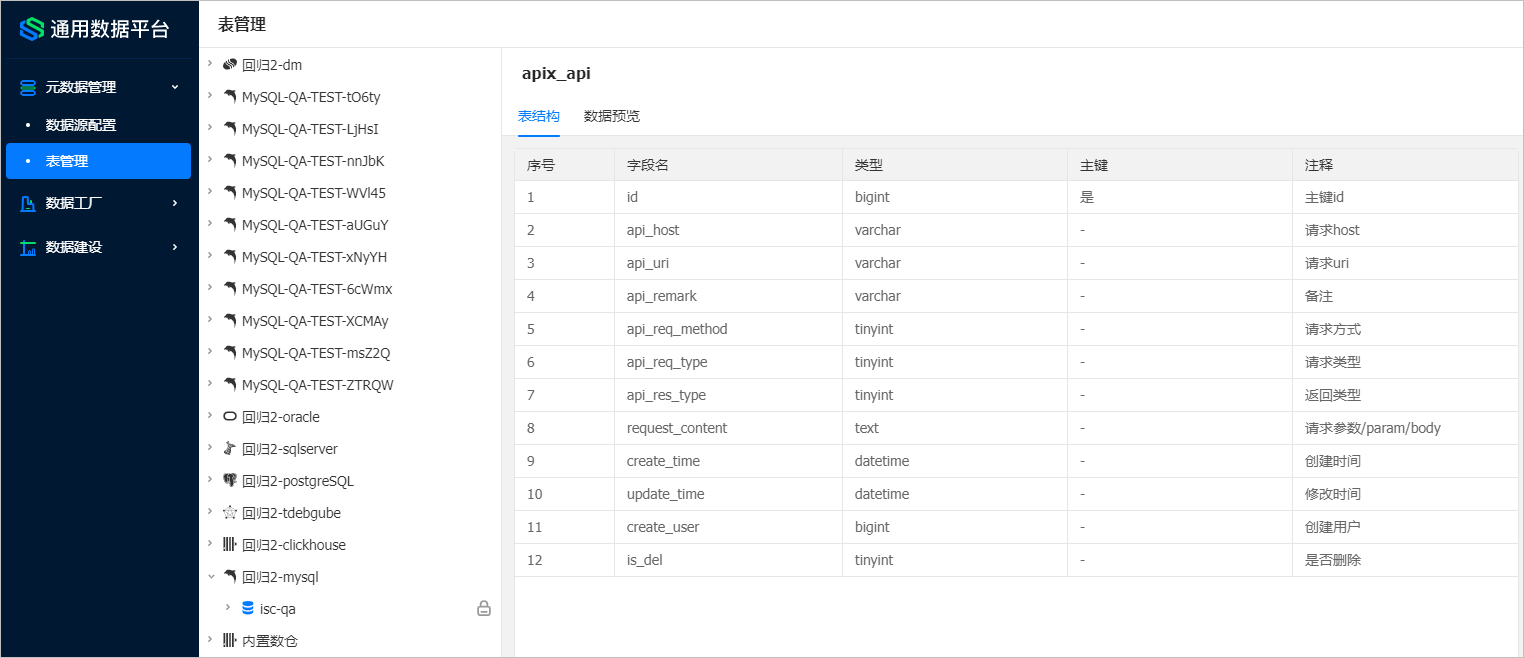Click the Oracle icon beside 回归2-oracle
Screen dimensions: 1524x658
pos(229,416)
